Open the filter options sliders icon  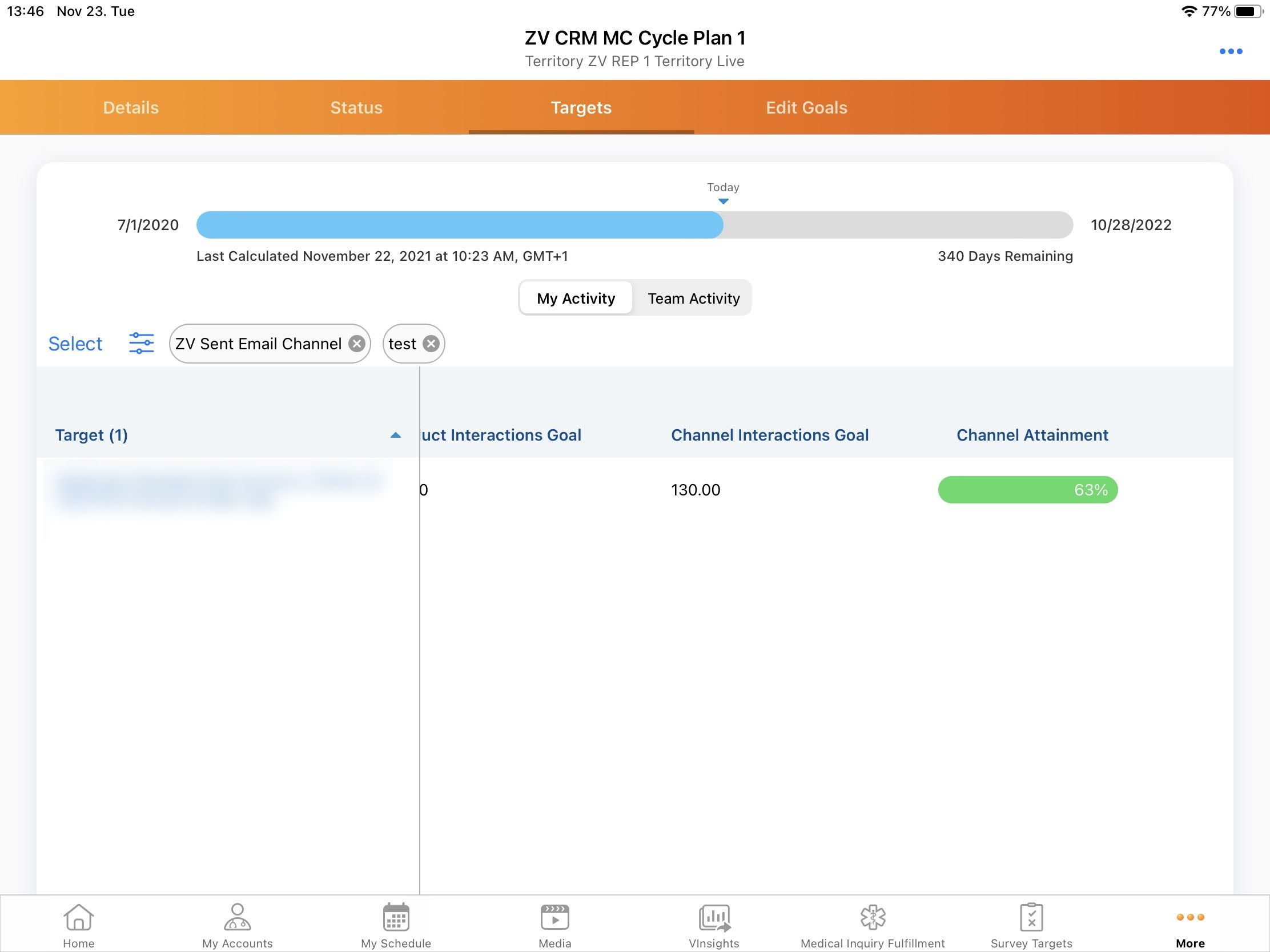tap(141, 343)
